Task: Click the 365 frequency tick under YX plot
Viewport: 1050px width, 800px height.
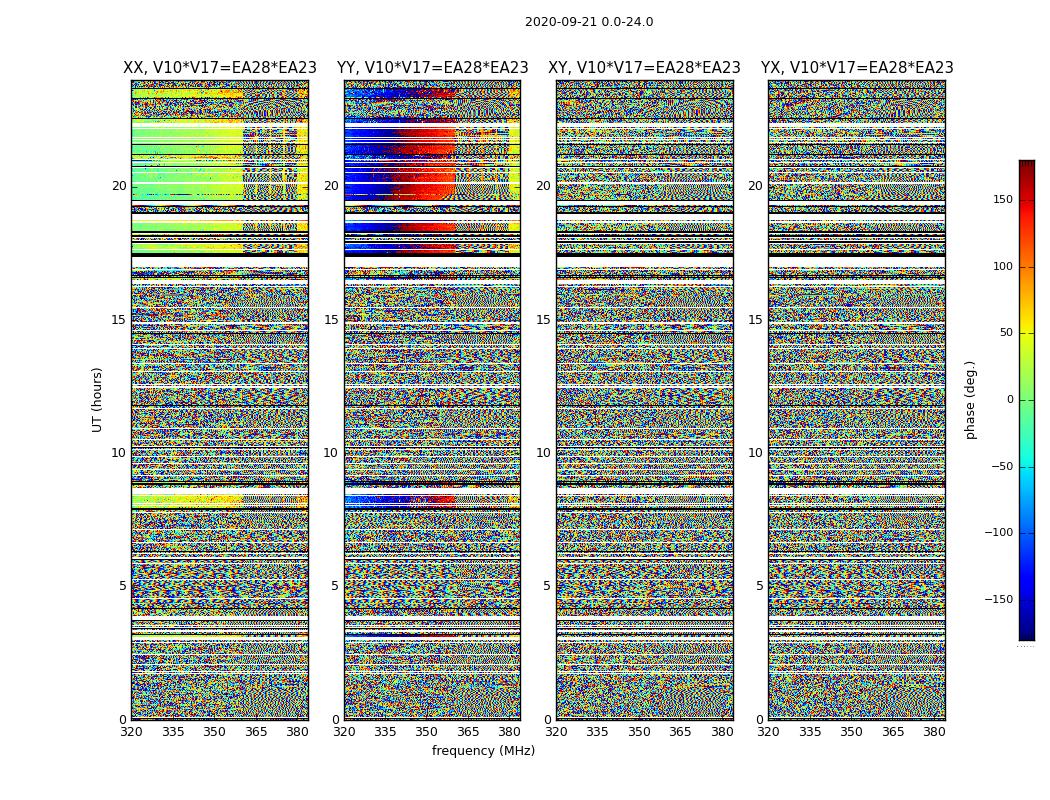Action: (893, 732)
